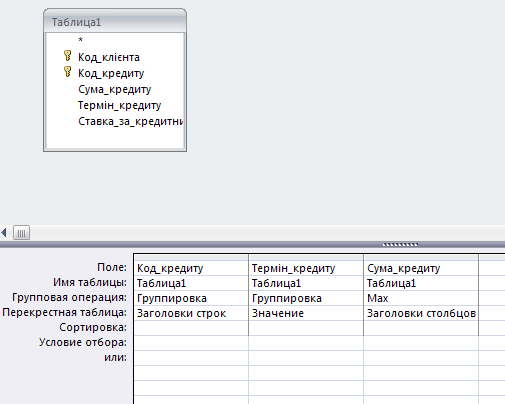Image resolution: width=505 pixels, height=404 pixels.
Task: Open the Поле cell containing Код_кредиту
Action: (191, 268)
